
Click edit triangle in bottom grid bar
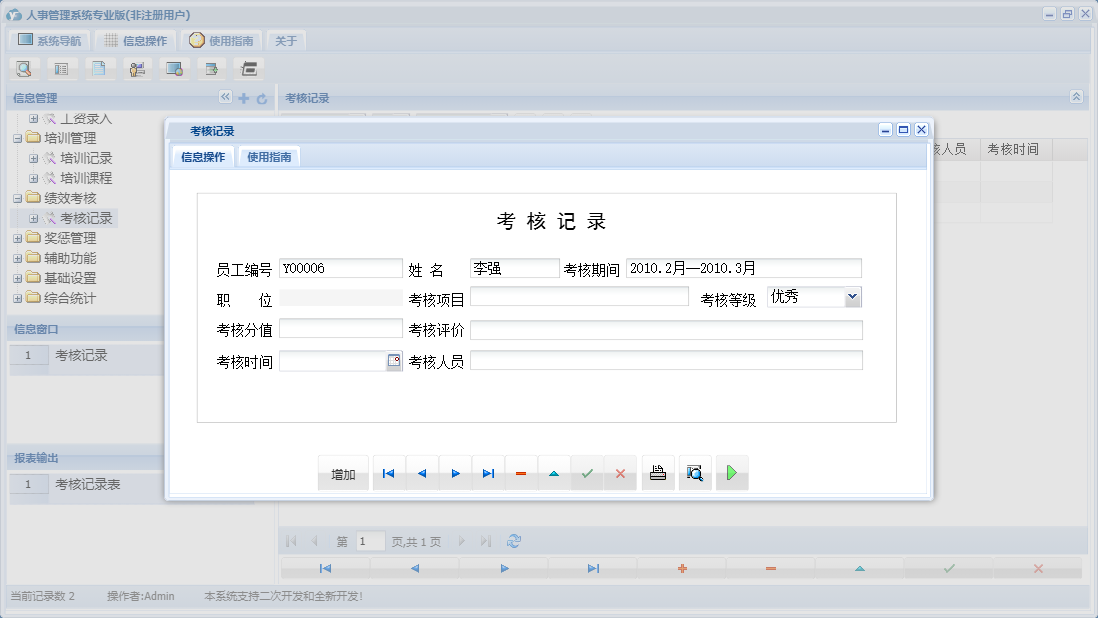pyautogui.click(x=860, y=568)
